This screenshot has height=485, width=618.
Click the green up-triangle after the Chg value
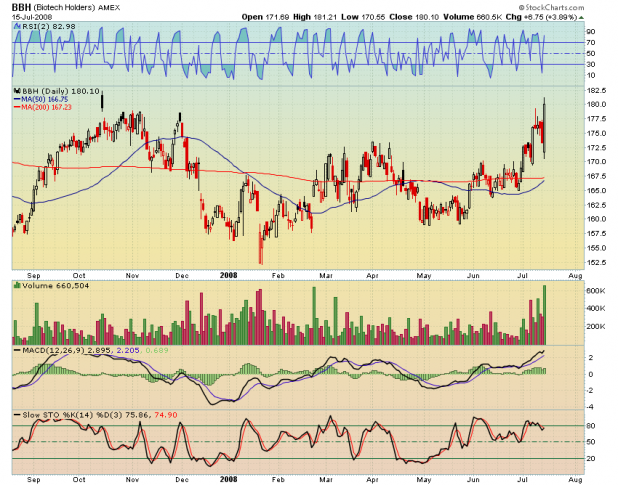click(581, 17)
